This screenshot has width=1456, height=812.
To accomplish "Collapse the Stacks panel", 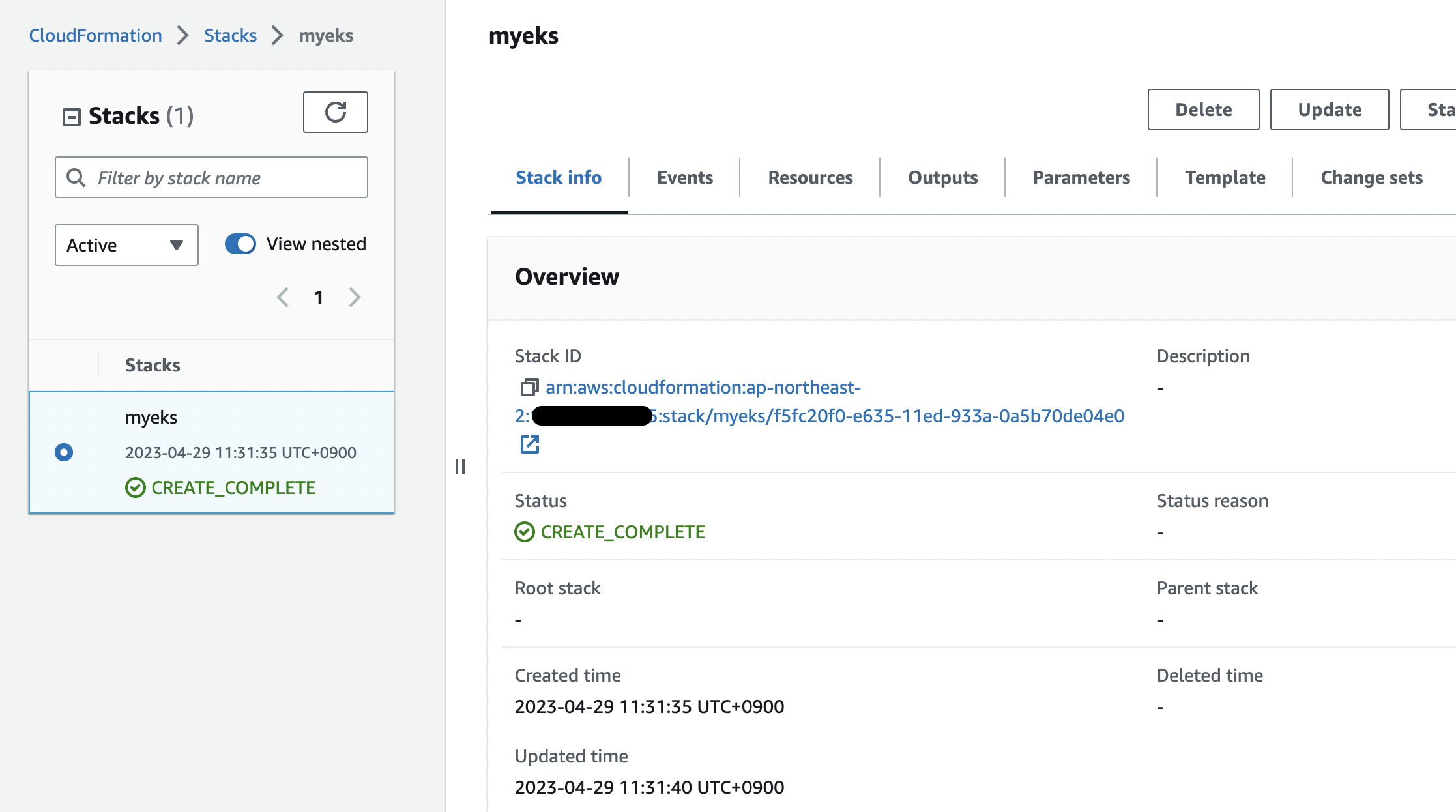I will pyautogui.click(x=71, y=117).
